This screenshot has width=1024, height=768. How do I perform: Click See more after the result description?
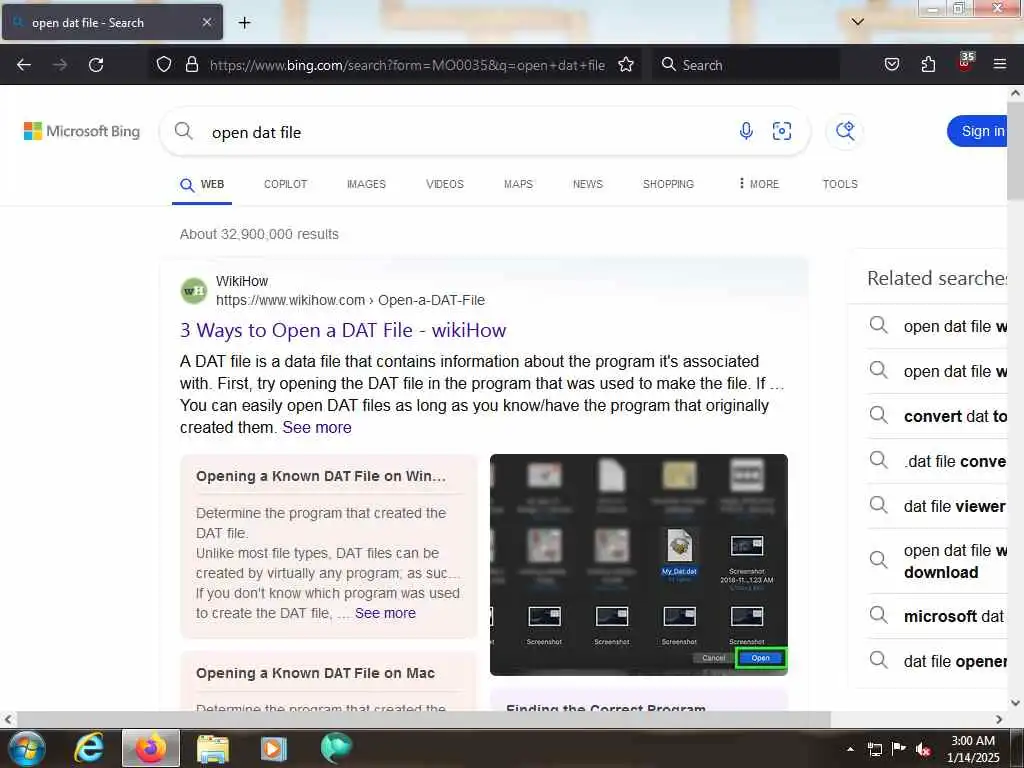pyautogui.click(x=317, y=428)
